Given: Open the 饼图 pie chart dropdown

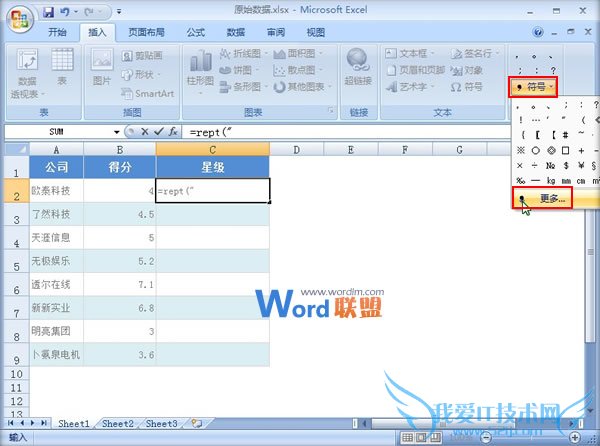Looking at the screenshot, I should pyautogui.click(x=239, y=70).
